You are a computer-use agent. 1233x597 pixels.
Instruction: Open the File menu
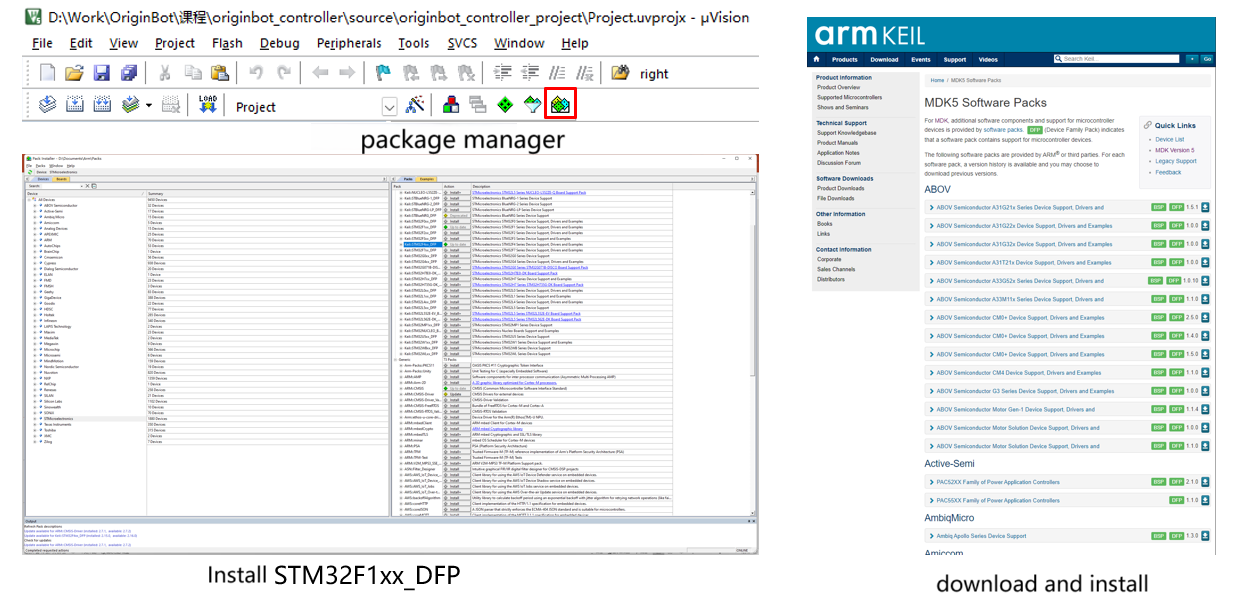42,43
